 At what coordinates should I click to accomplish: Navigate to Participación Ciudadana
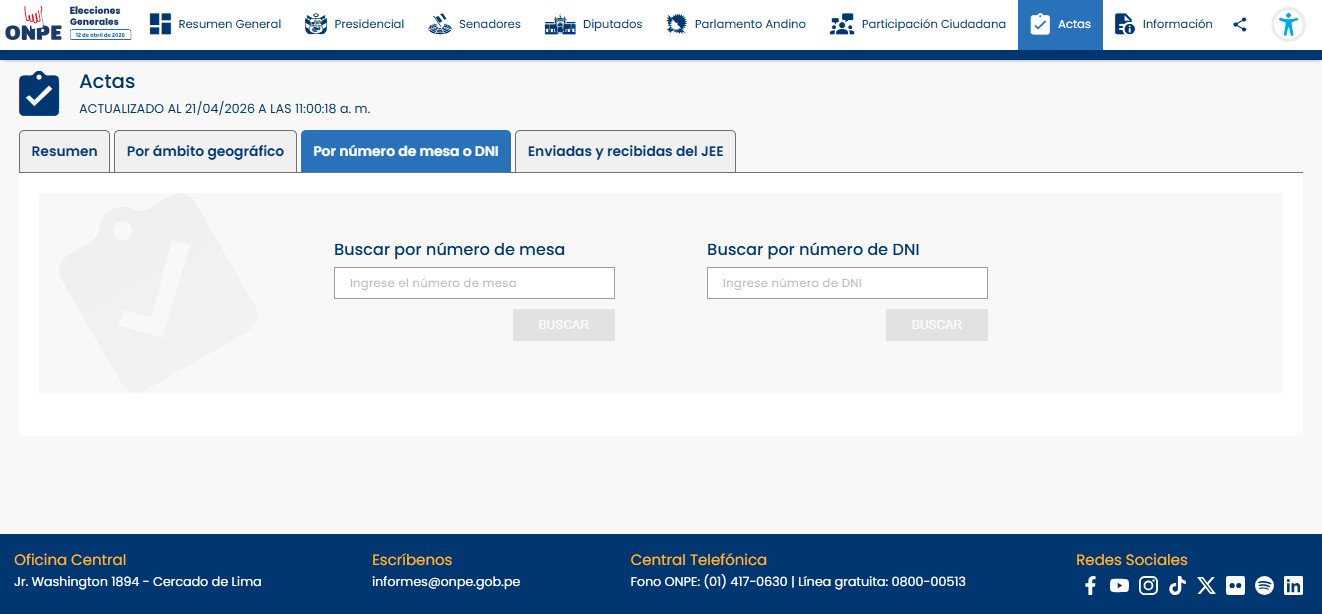coord(918,25)
